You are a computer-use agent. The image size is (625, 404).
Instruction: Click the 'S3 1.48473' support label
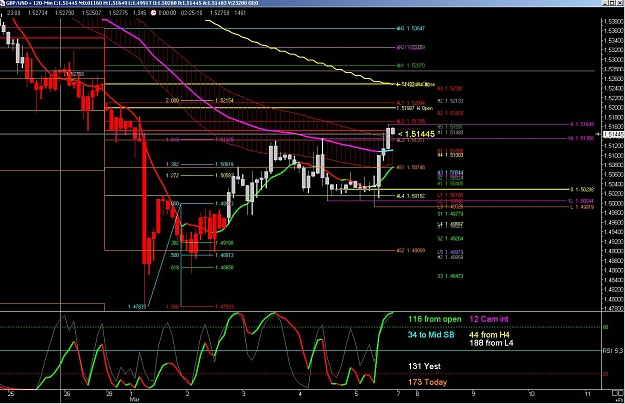450,276
